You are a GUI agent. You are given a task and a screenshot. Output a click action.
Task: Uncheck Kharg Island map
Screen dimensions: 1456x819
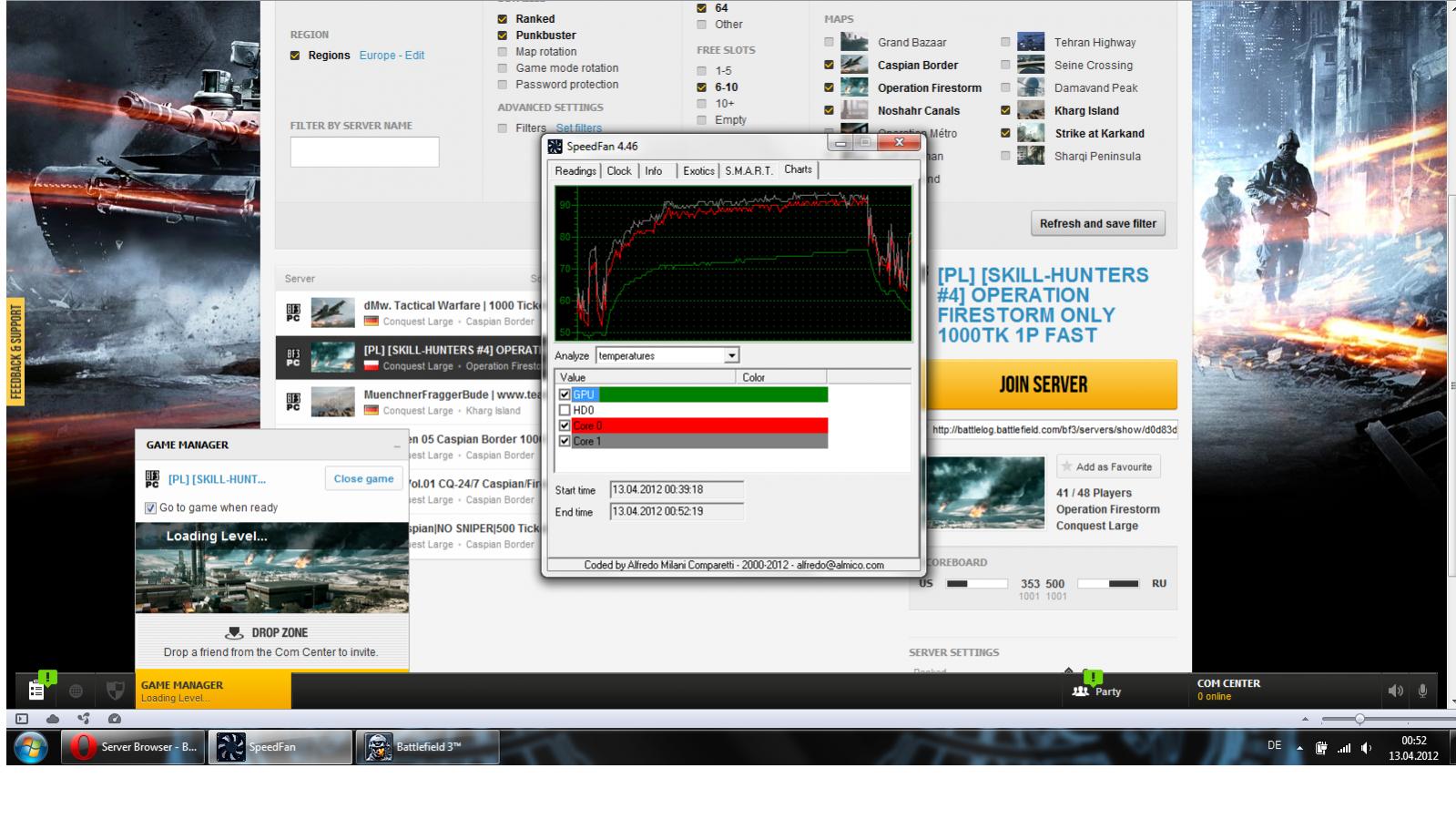1005,110
